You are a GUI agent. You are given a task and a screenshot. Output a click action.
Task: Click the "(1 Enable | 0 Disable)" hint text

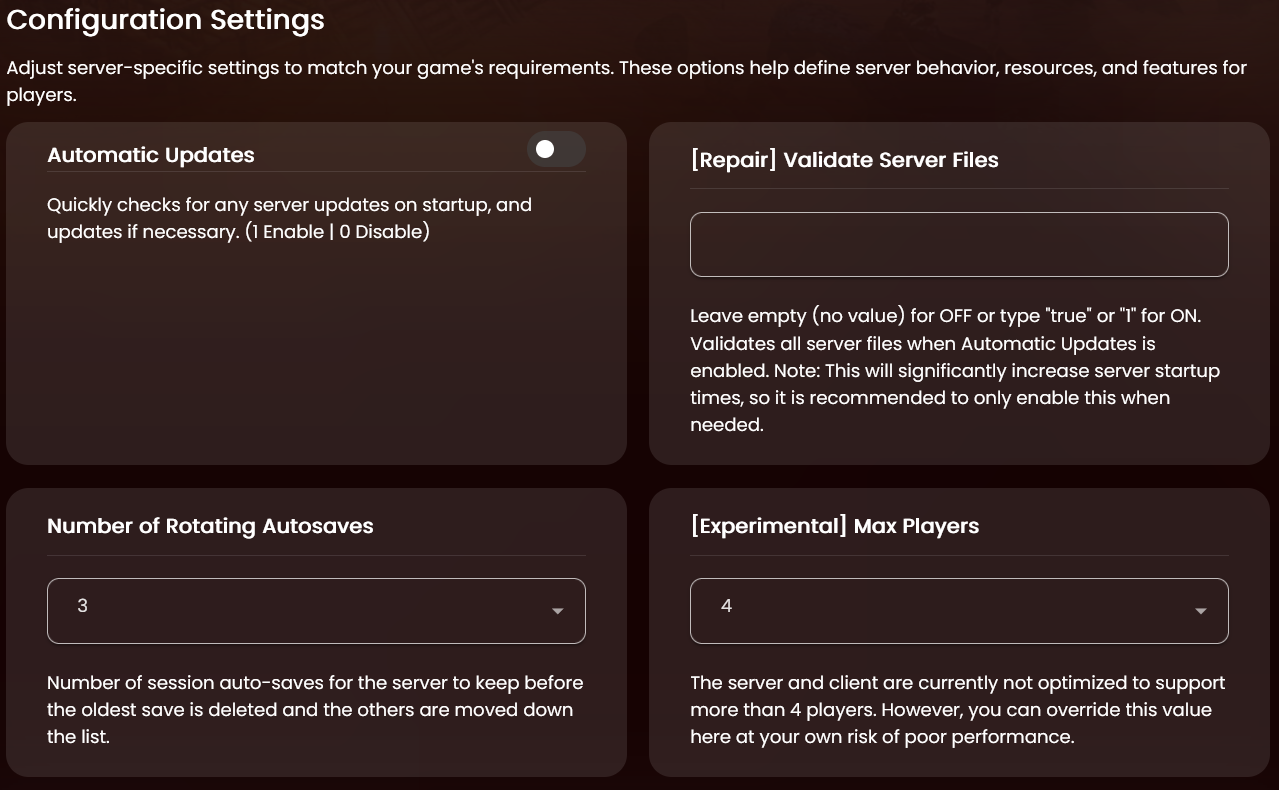[337, 232]
